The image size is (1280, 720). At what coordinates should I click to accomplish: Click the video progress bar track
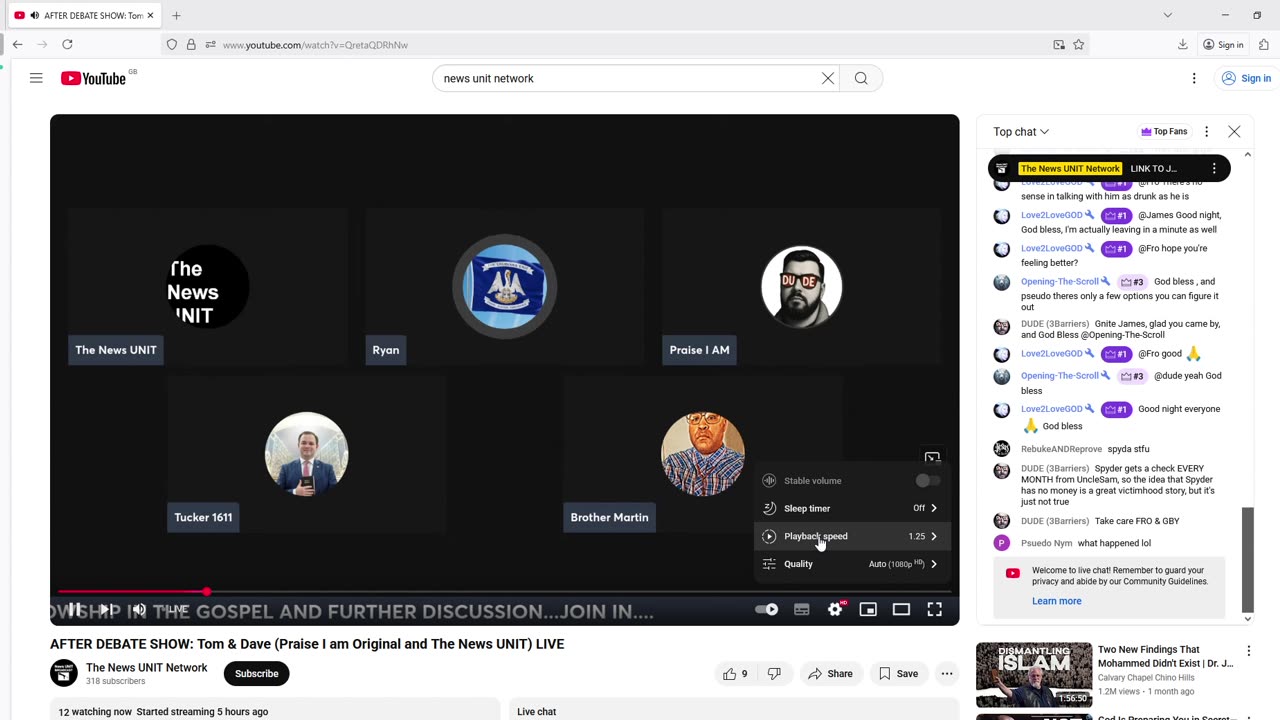coord(504,592)
